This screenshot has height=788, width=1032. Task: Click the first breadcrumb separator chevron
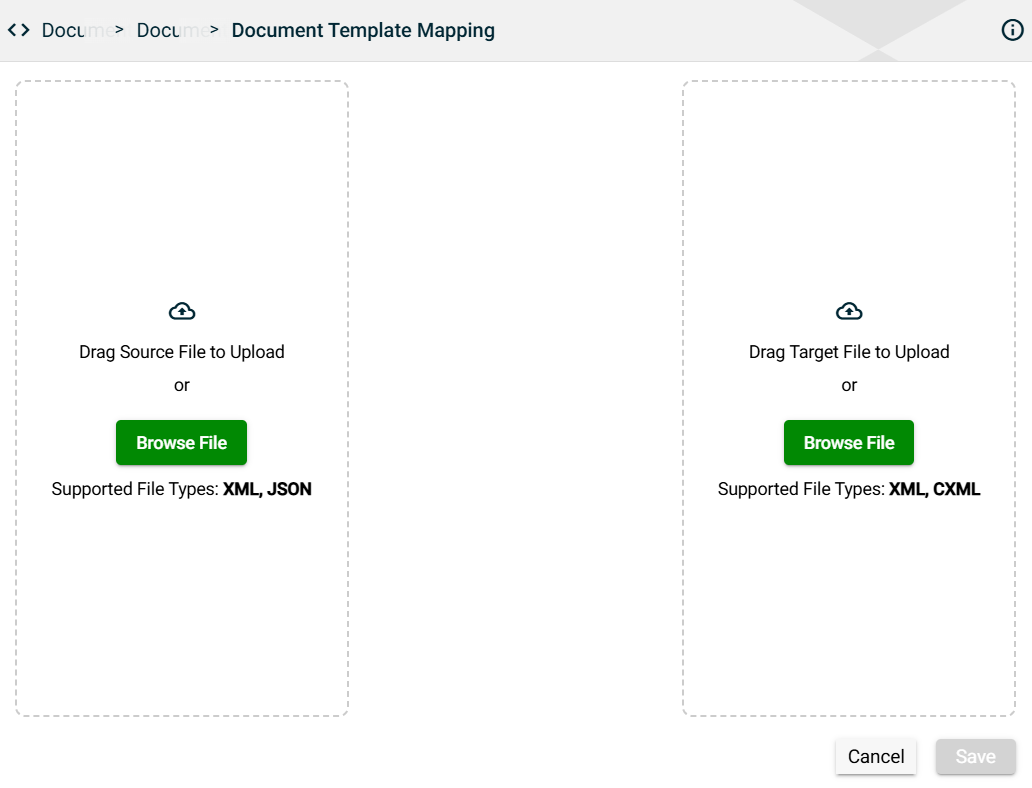[119, 30]
